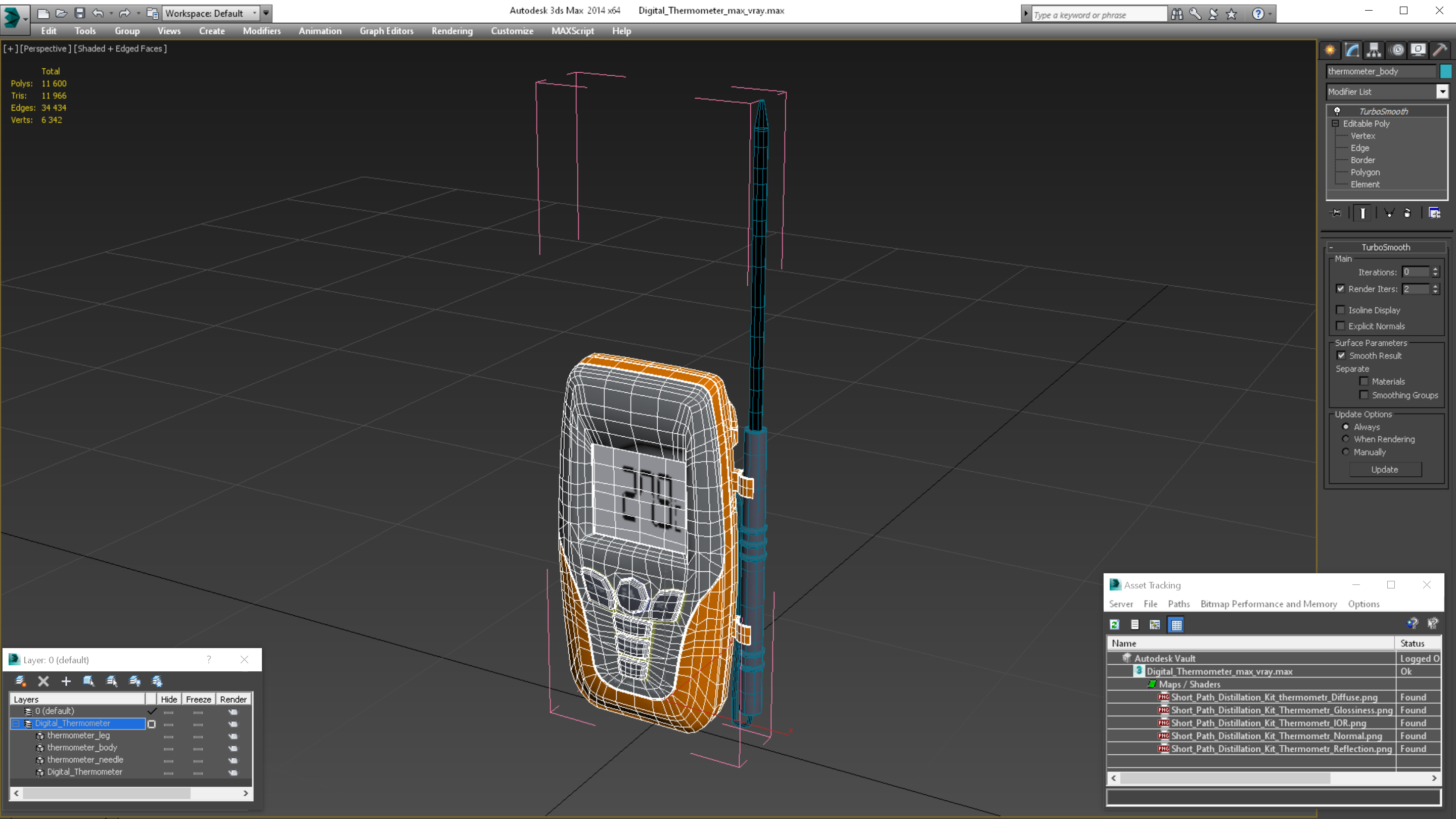Screen dimensions: 1456x819
Task: Click Status Log icon in Asset Tracking
Action: (x=1134, y=624)
